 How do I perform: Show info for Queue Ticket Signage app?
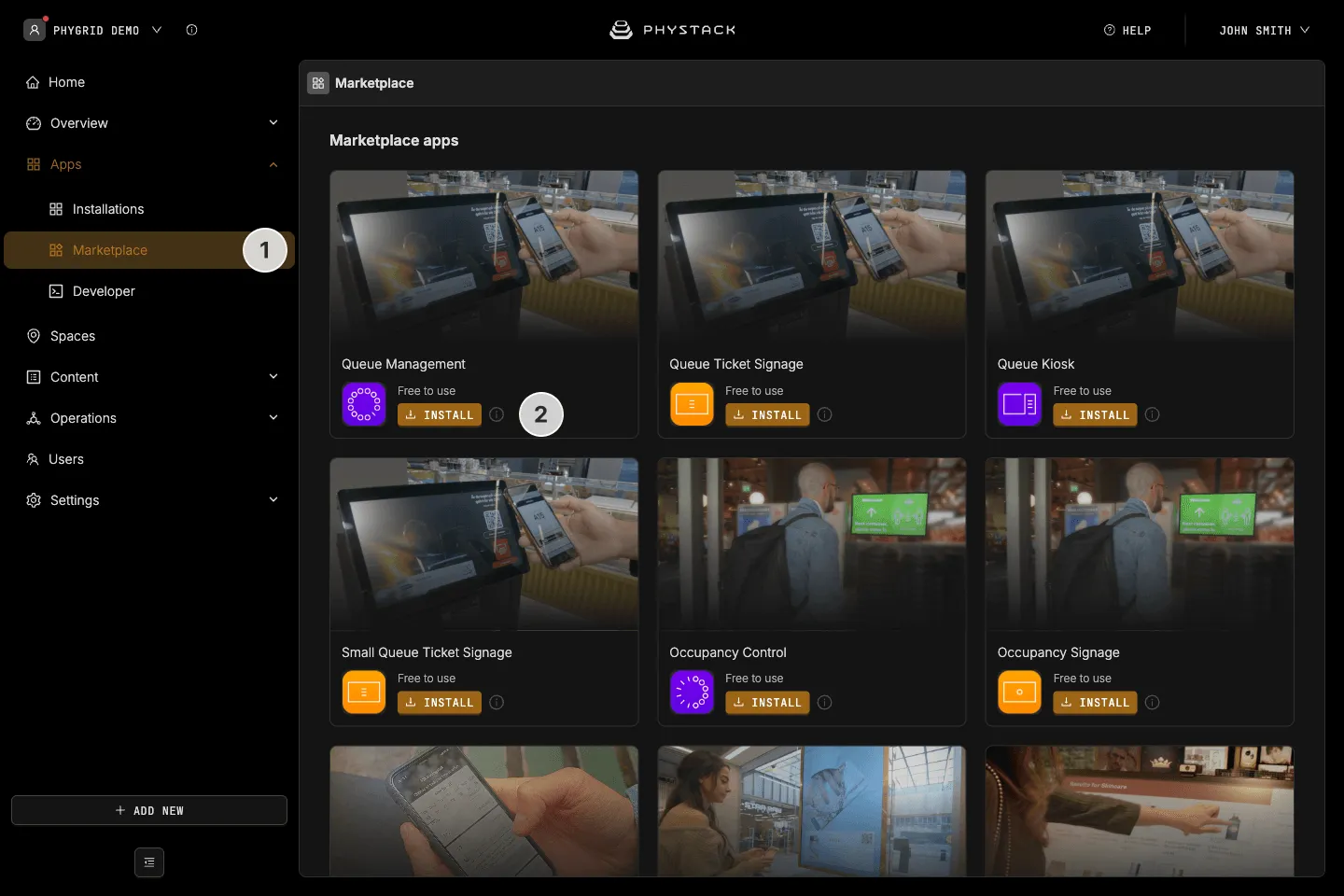pos(825,414)
